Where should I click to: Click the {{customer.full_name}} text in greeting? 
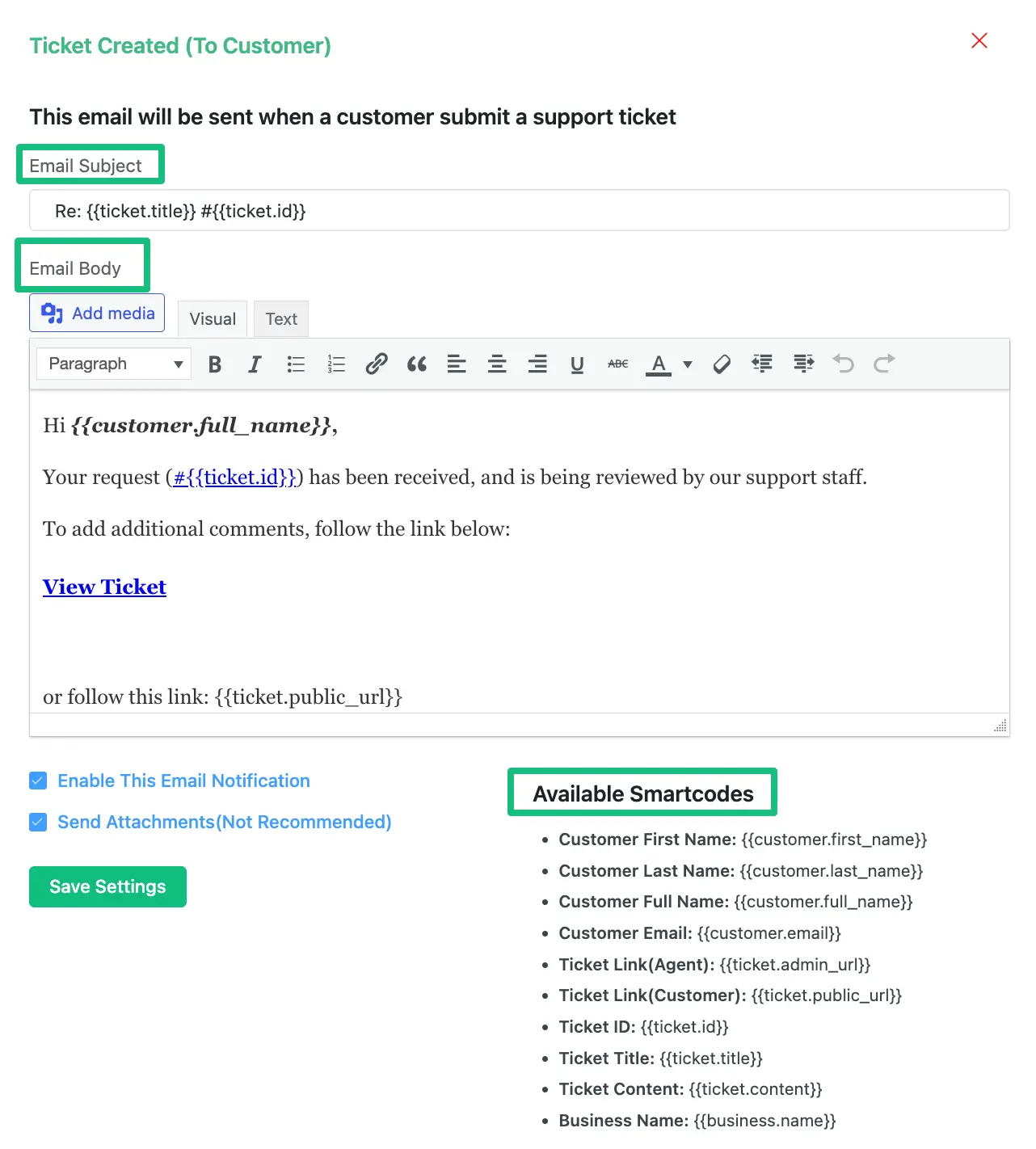pyautogui.click(x=200, y=425)
